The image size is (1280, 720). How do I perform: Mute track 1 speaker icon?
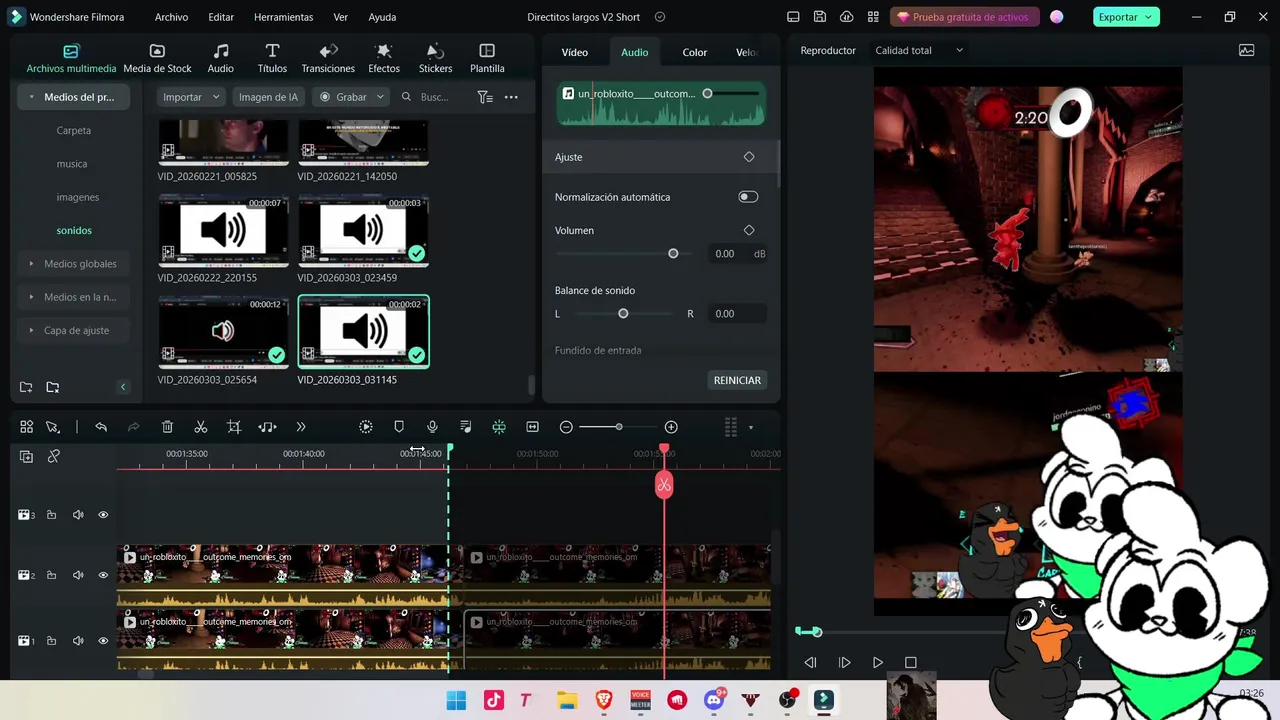pyautogui.click(x=78, y=641)
